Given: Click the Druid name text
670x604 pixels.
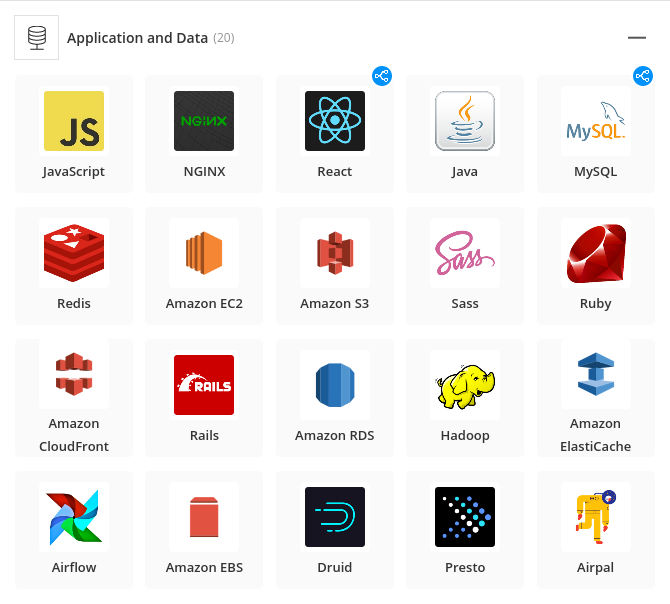Looking at the screenshot, I should (x=335, y=568).
